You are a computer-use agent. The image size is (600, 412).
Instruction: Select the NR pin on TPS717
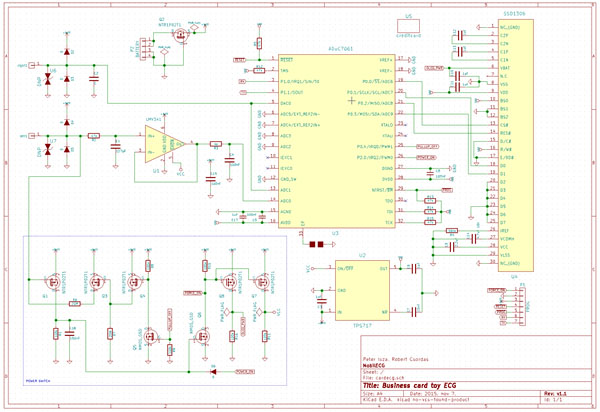coord(385,312)
